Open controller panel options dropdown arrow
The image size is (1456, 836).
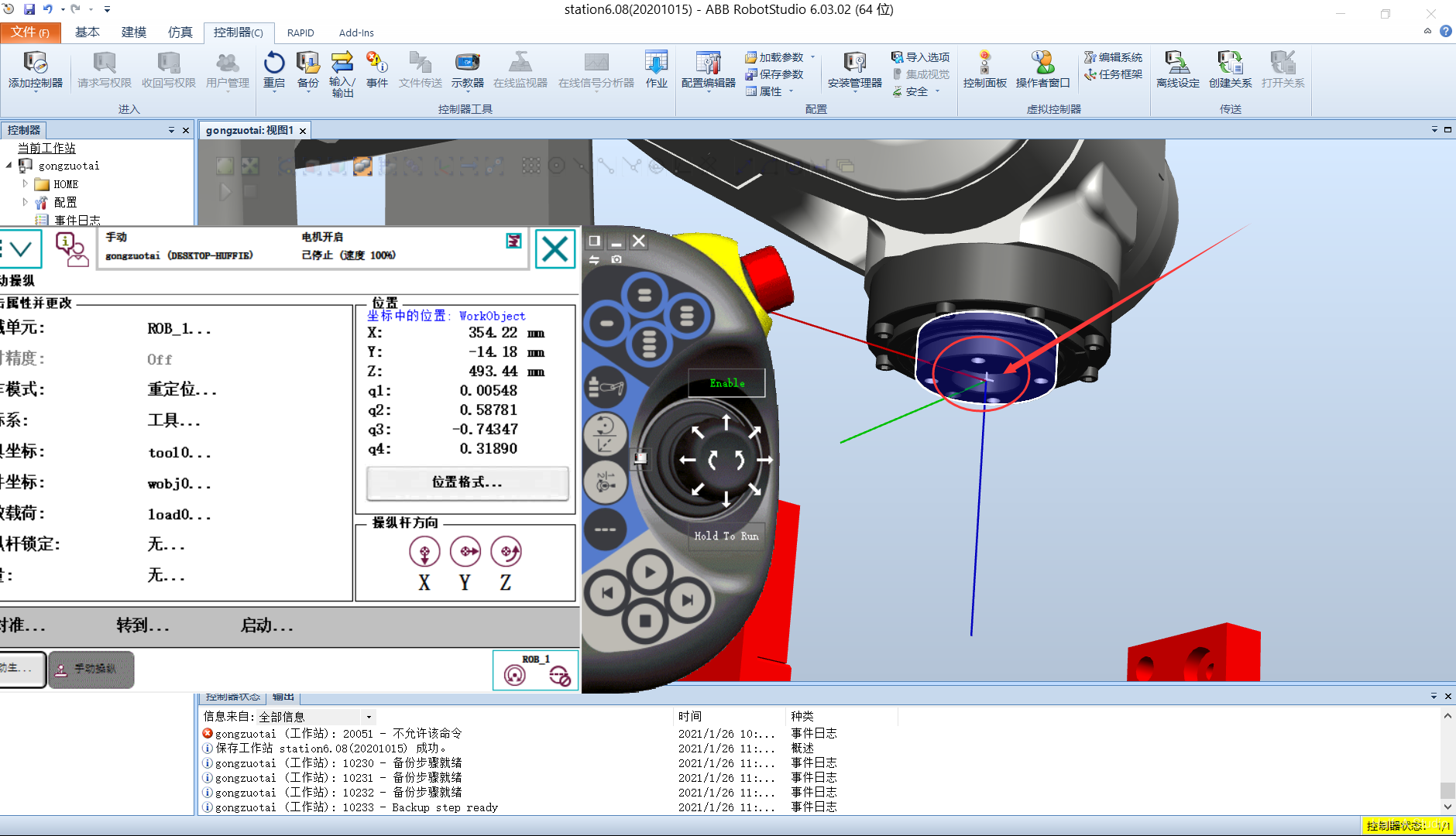coord(171,130)
